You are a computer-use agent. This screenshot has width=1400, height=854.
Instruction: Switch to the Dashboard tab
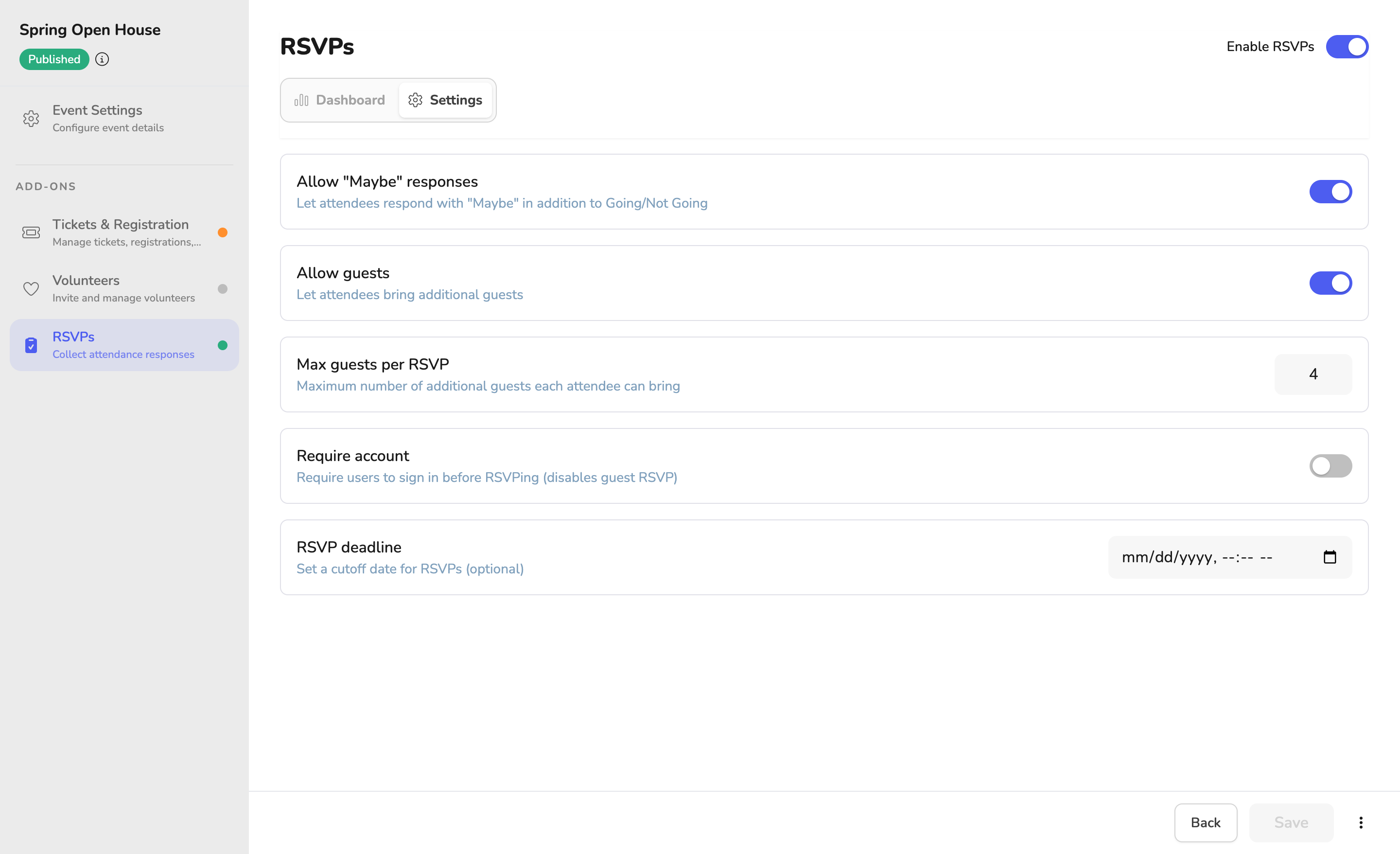340,100
